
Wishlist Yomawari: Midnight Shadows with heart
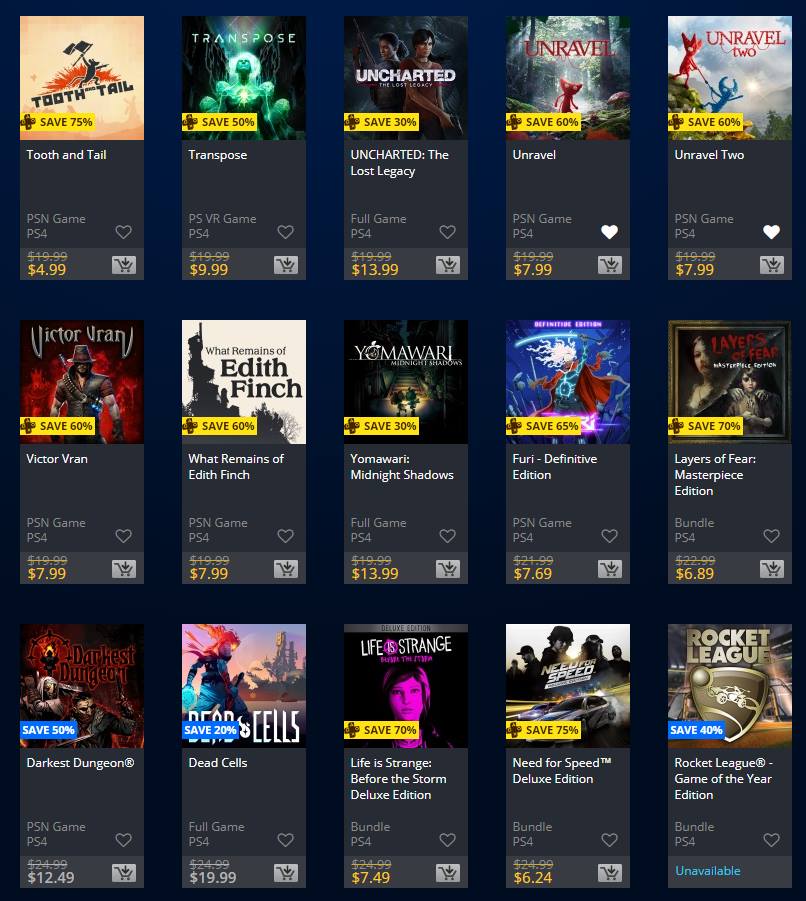pyautogui.click(x=448, y=536)
